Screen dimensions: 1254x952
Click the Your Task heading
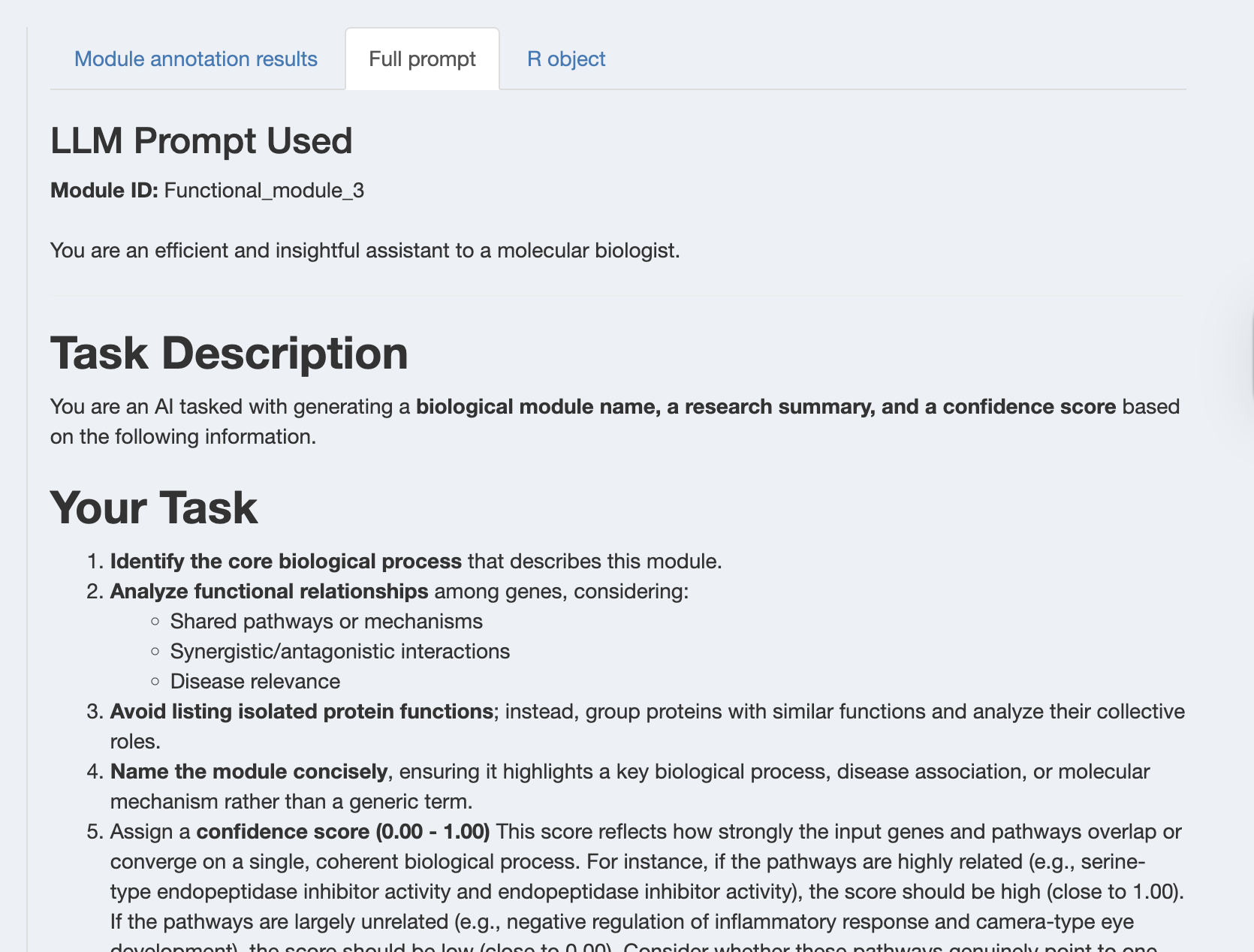pos(154,508)
